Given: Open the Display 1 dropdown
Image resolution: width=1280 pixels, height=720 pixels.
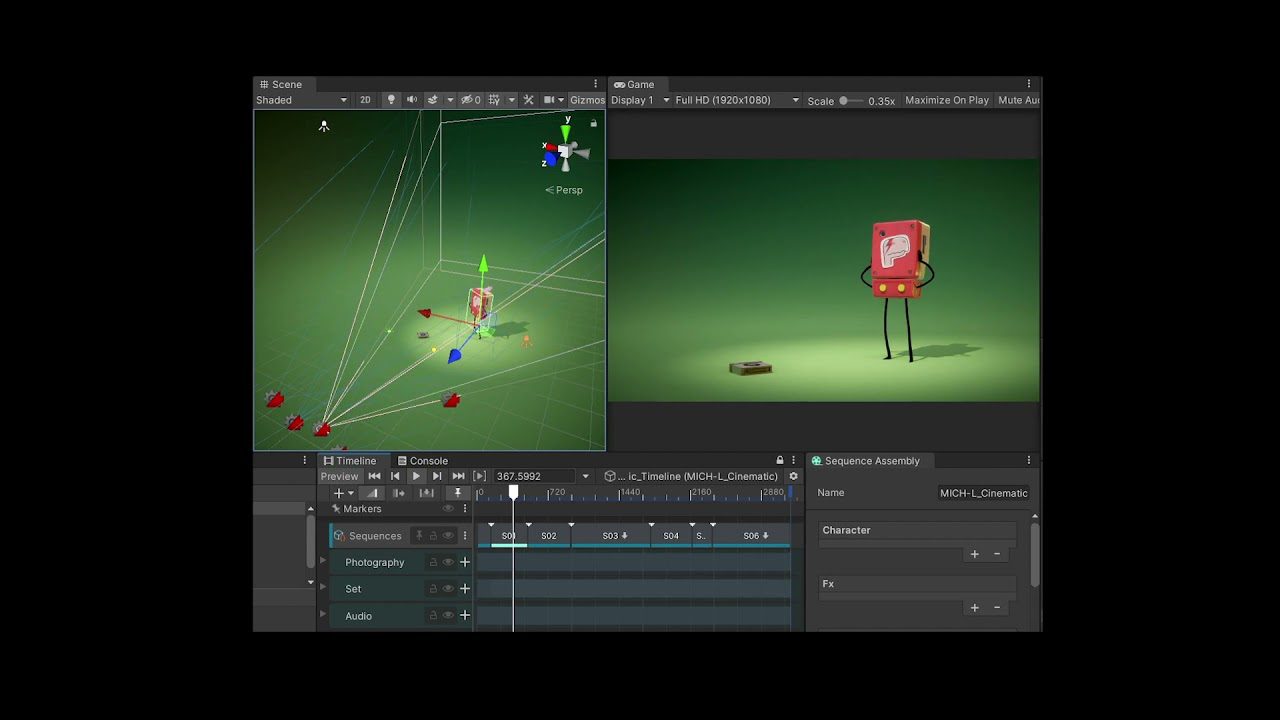Looking at the screenshot, I should [640, 100].
